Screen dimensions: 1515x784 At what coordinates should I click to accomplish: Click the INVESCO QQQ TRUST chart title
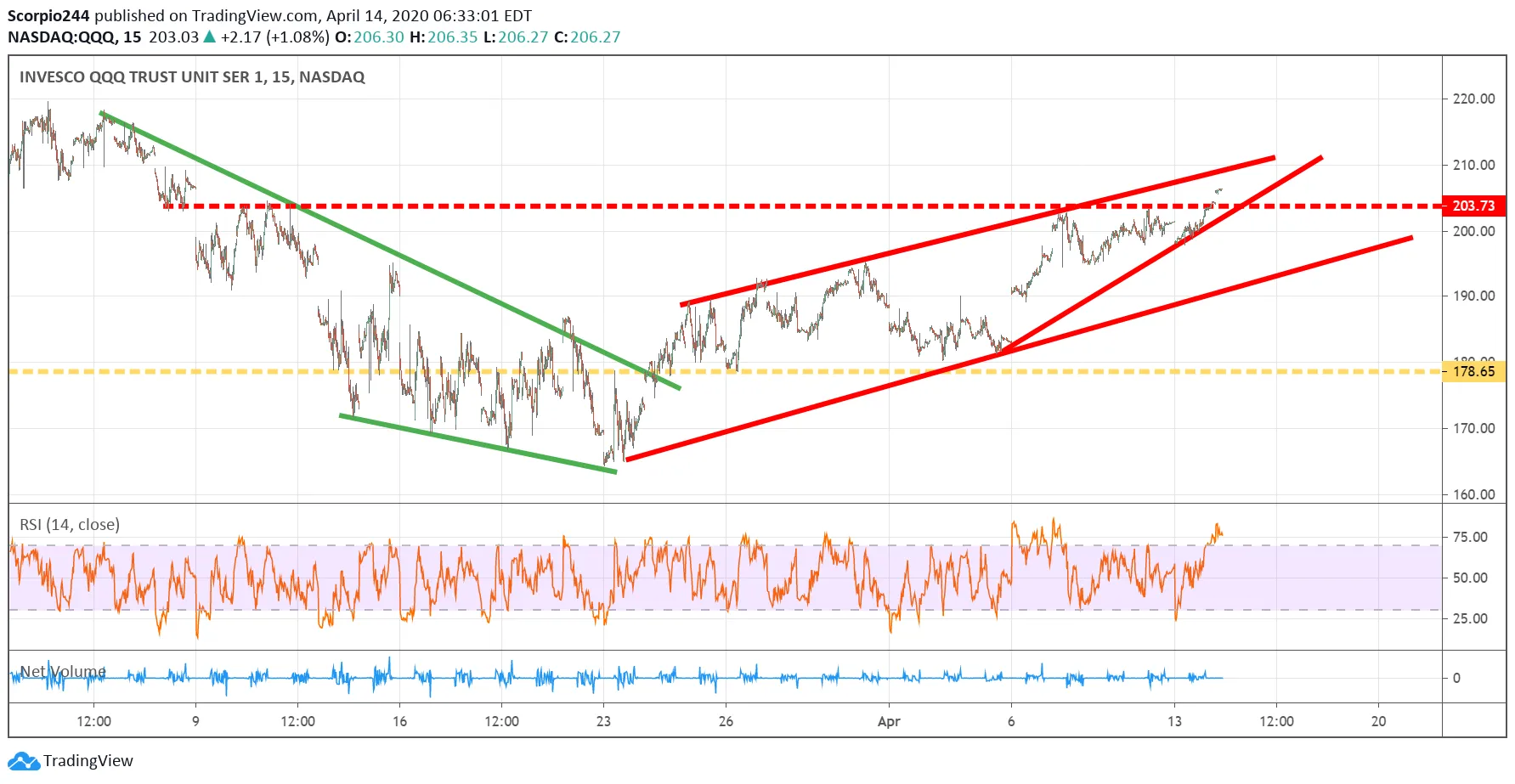pos(192,77)
